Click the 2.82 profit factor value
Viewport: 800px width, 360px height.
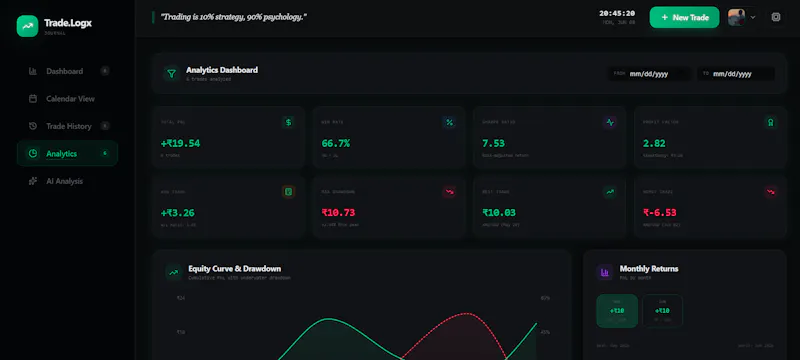(x=654, y=143)
